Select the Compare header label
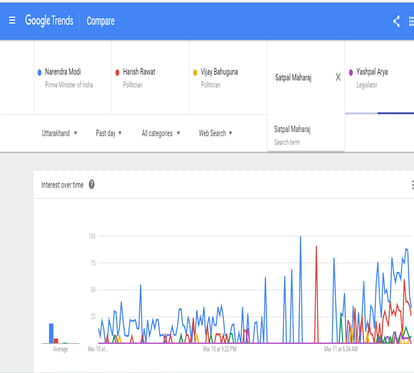The width and height of the screenshot is (414, 373). tap(100, 21)
